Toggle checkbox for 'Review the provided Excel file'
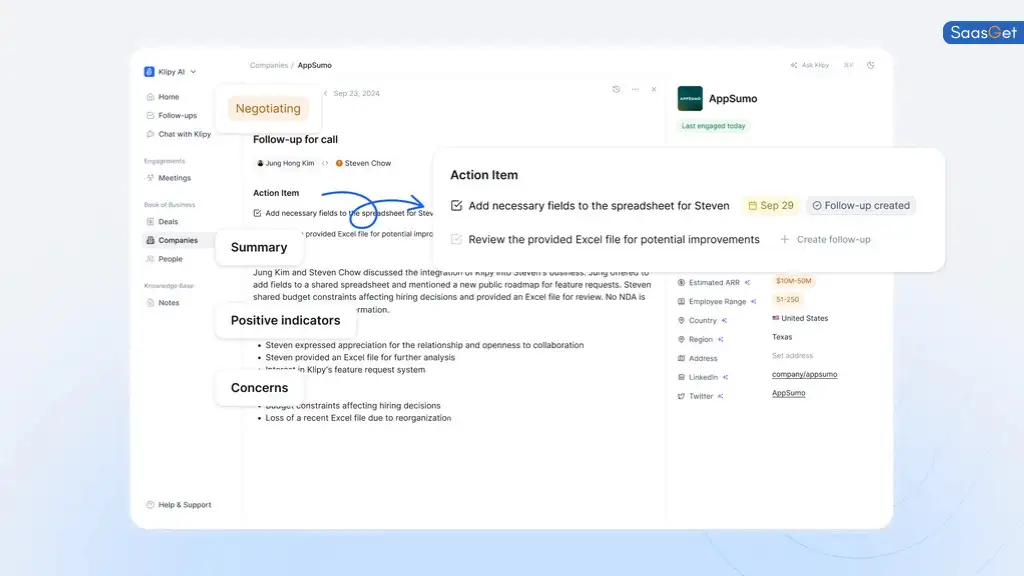 (x=456, y=240)
